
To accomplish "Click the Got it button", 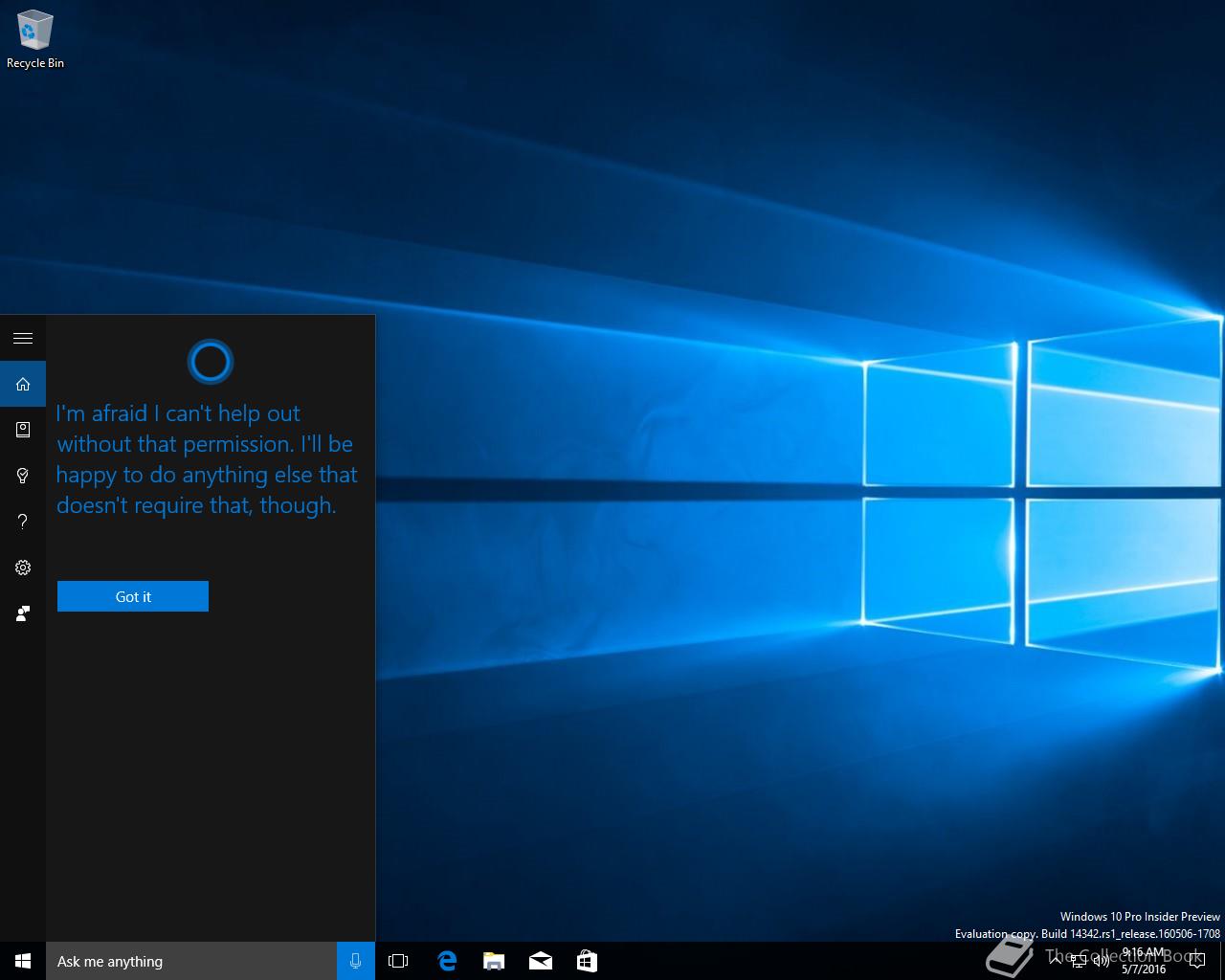I will (x=133, y=596).
